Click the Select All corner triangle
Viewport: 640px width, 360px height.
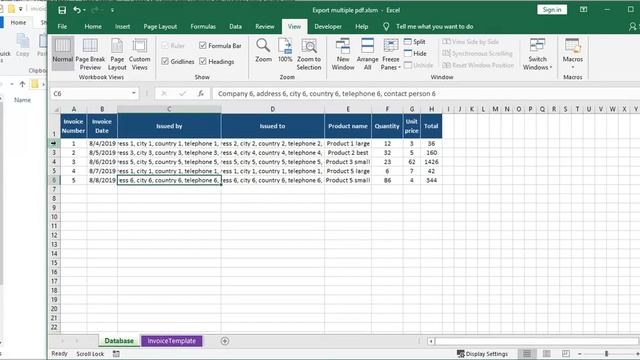pyautogui.click(x=56, y=109)
